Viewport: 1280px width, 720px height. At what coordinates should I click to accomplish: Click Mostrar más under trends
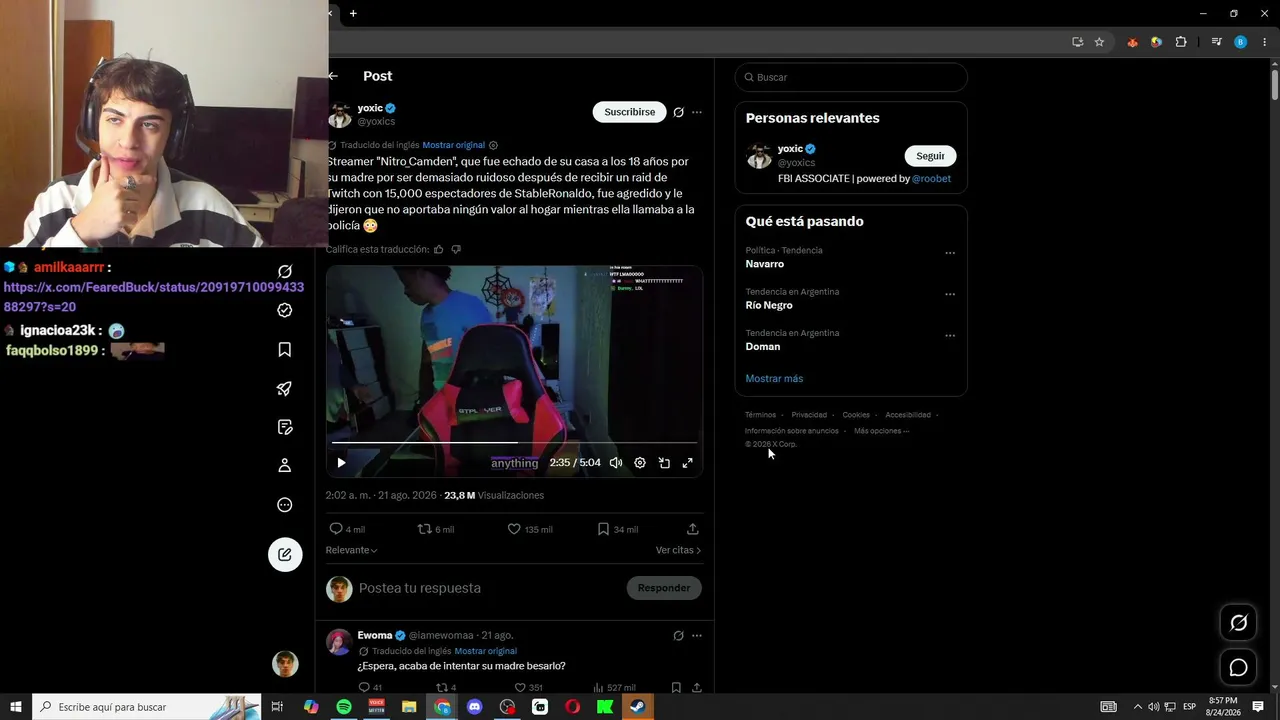pyautogui.click(x=774, y=379)
